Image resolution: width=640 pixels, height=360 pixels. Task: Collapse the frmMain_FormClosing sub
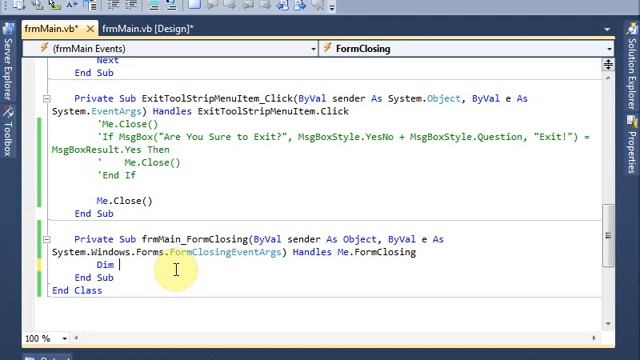(x=47, y=240)
